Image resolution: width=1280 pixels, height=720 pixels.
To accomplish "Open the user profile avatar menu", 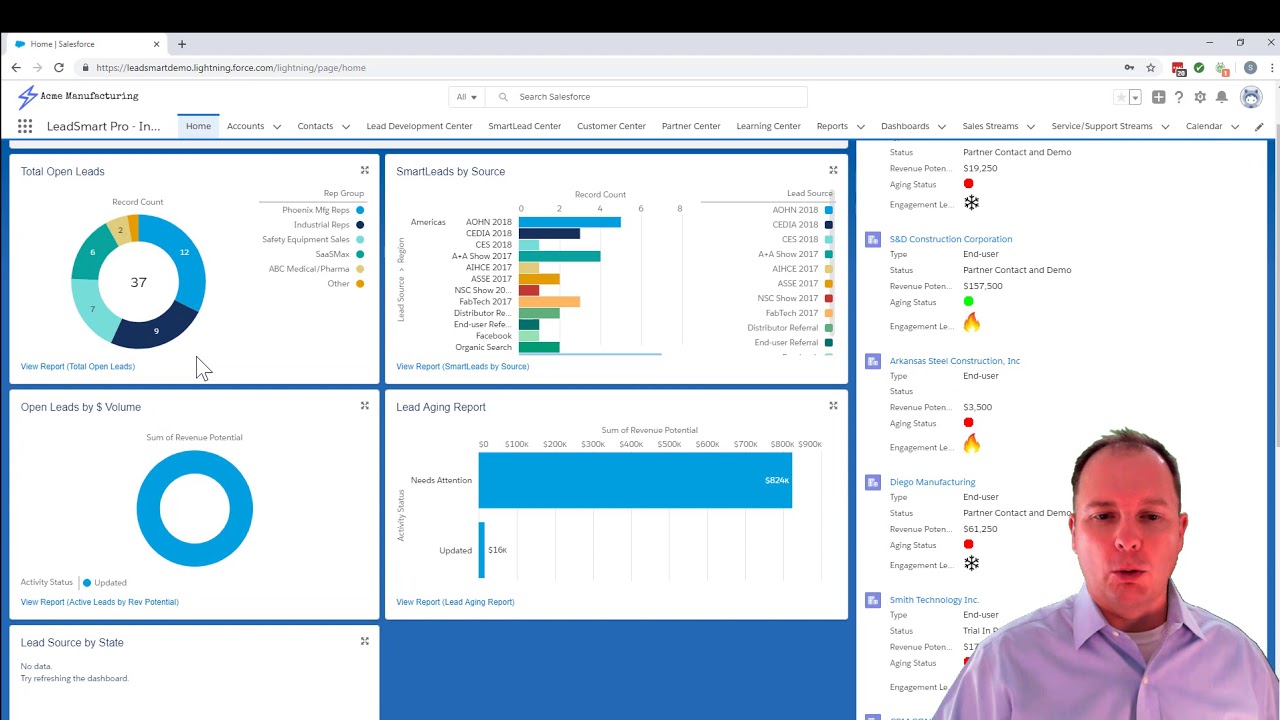I will point(1251,97).
